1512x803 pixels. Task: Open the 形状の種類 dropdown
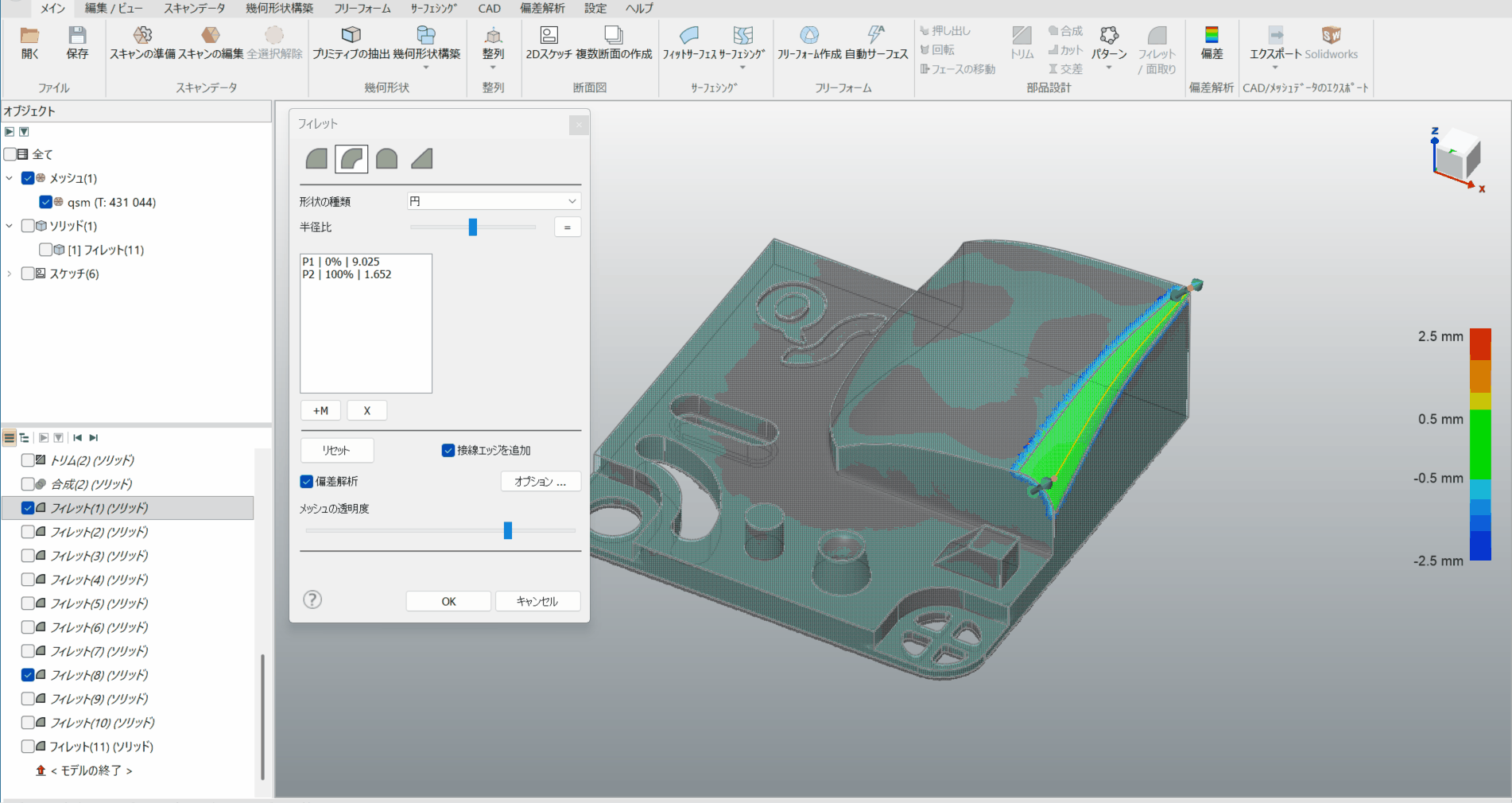click(x=493, y=201)
